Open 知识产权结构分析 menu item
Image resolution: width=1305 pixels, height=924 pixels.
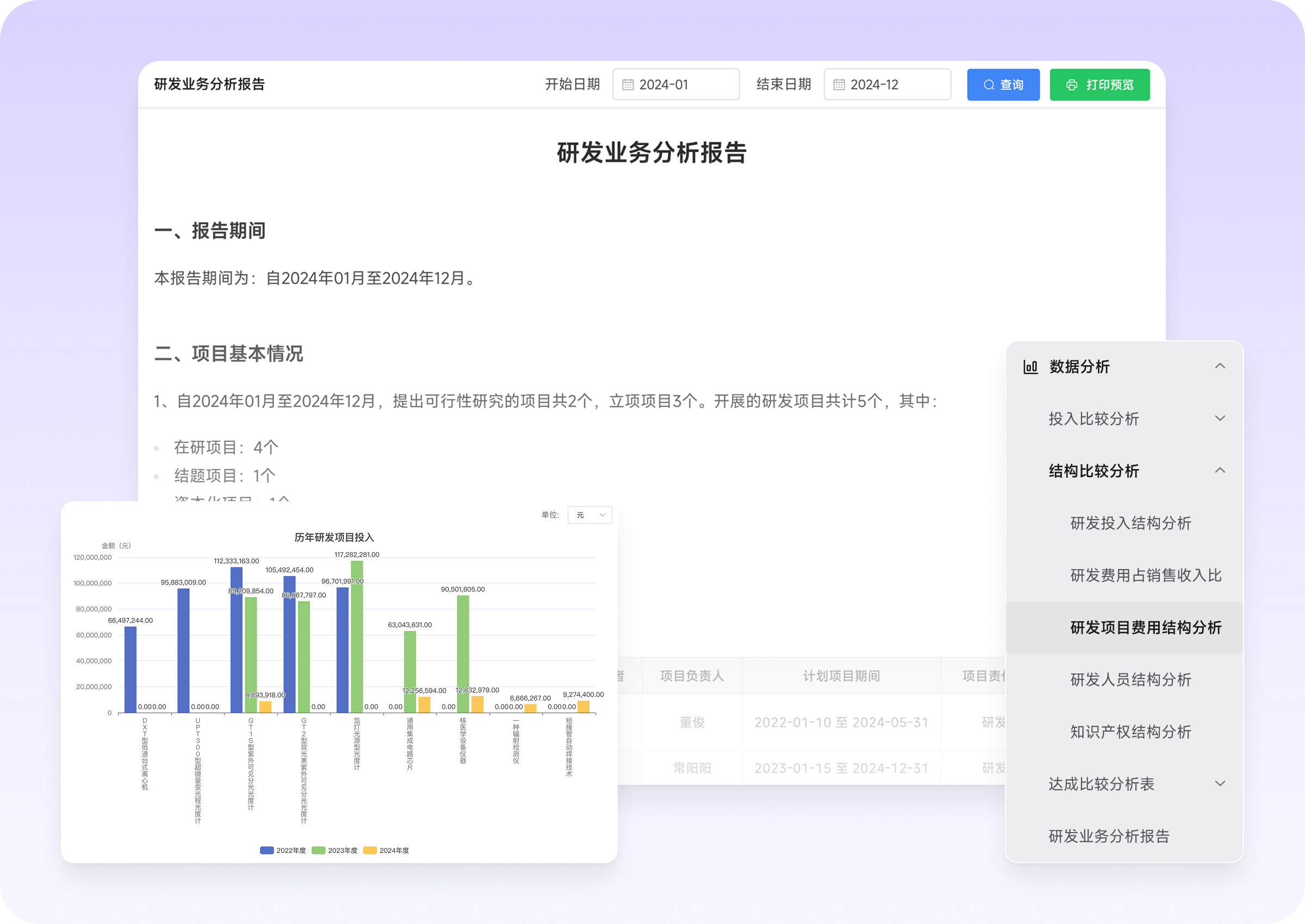point(1130,732)
